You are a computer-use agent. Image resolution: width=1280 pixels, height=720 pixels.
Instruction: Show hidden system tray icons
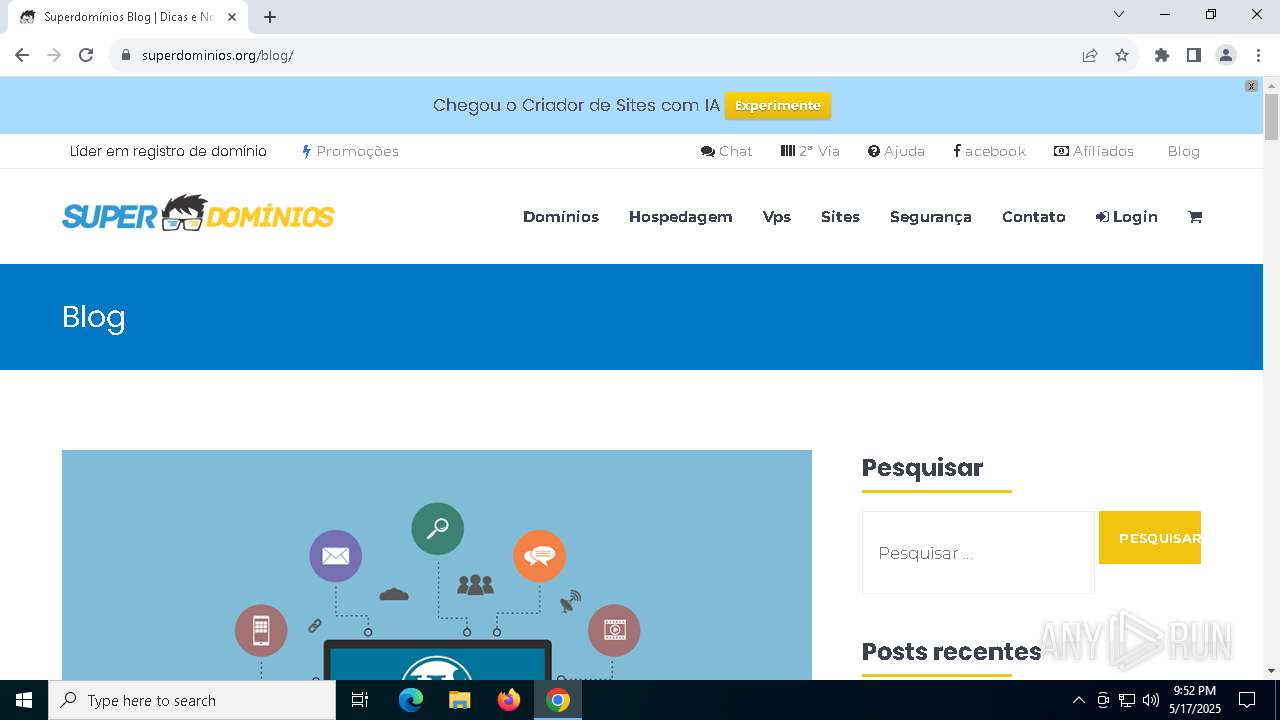pyautogui.click(x=1078, y=700)
